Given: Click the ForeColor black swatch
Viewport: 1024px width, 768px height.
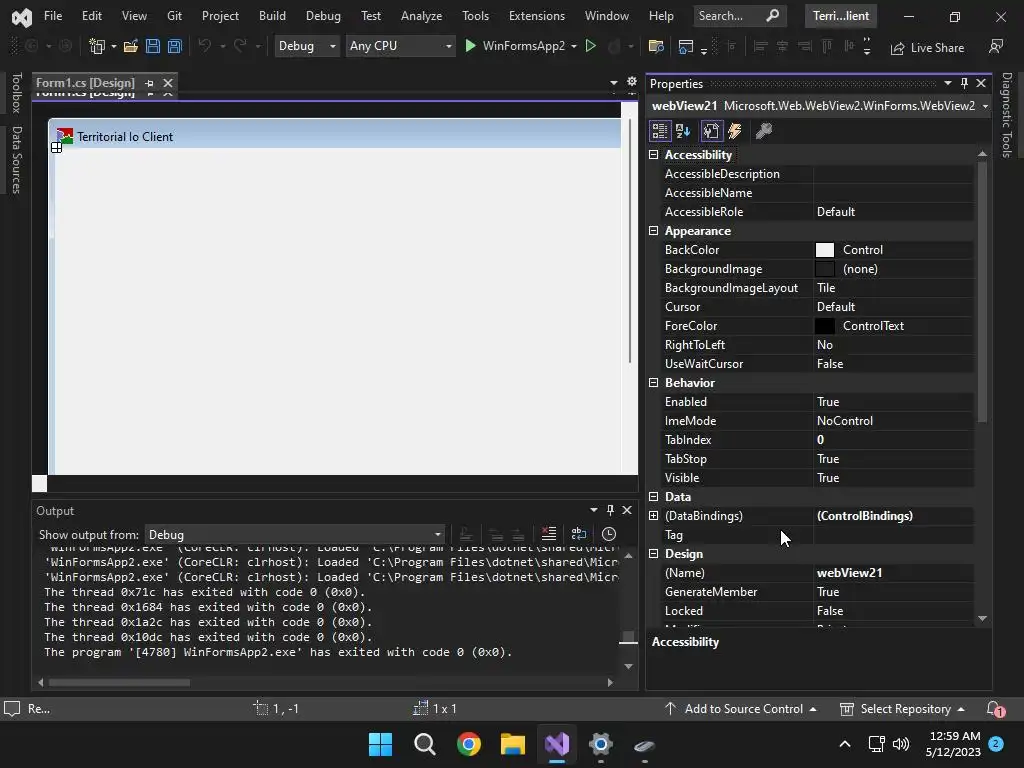Looking at the screenshot, I should (x=825, y=325).
